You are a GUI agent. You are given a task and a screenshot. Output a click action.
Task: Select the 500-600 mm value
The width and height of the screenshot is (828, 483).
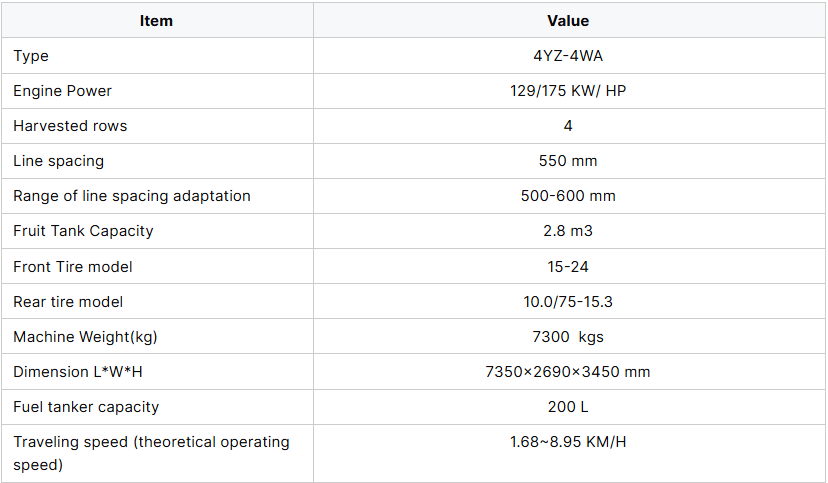568,196
